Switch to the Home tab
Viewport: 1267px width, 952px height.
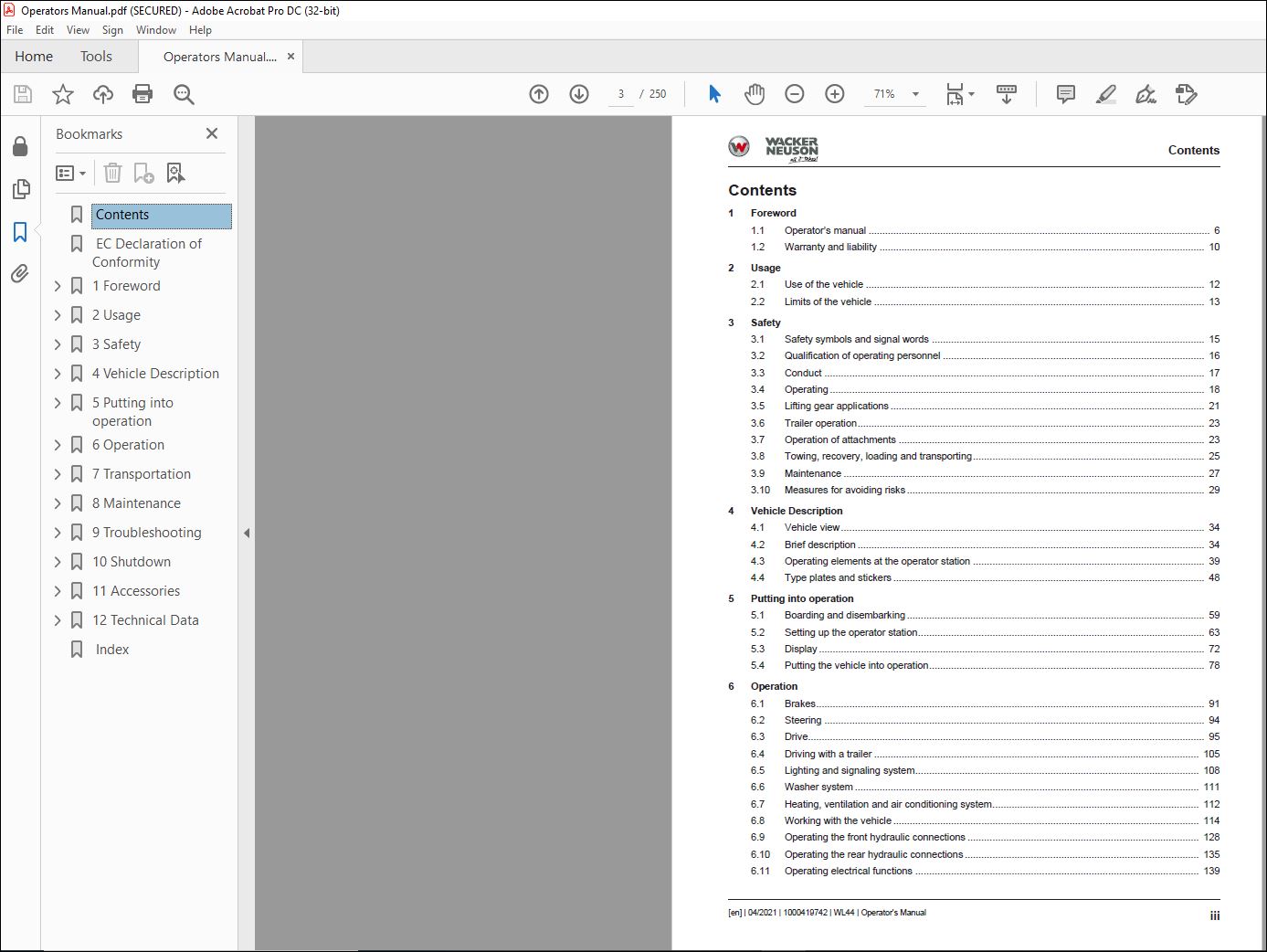[34, 57]
